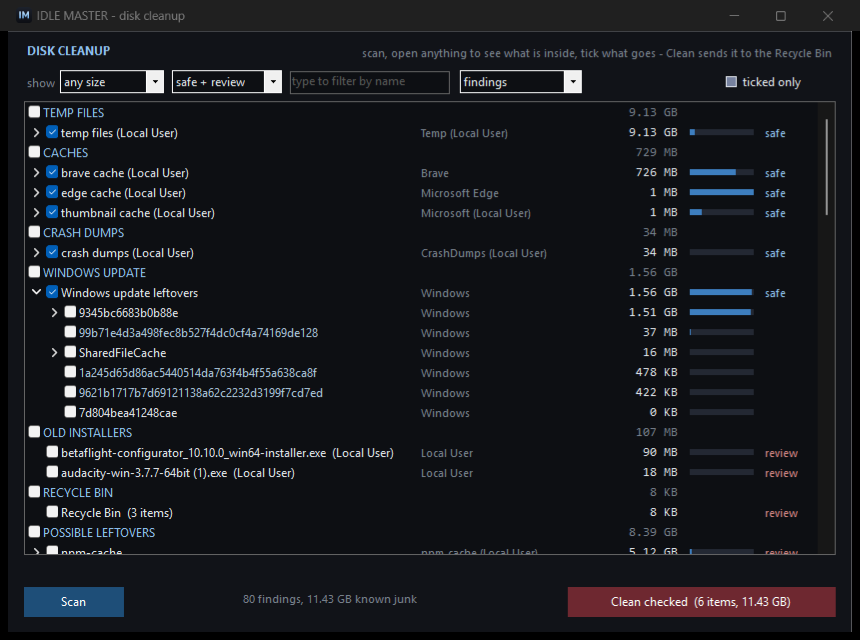Select the 9621b1717b7d69121138a62c2232d3199f7cd7ed row name
860x640 pixels.
coord(200,393)
